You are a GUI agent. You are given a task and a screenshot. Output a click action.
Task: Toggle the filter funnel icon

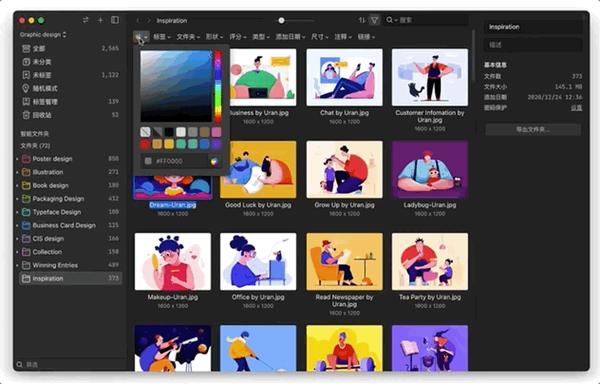(375, 20)
